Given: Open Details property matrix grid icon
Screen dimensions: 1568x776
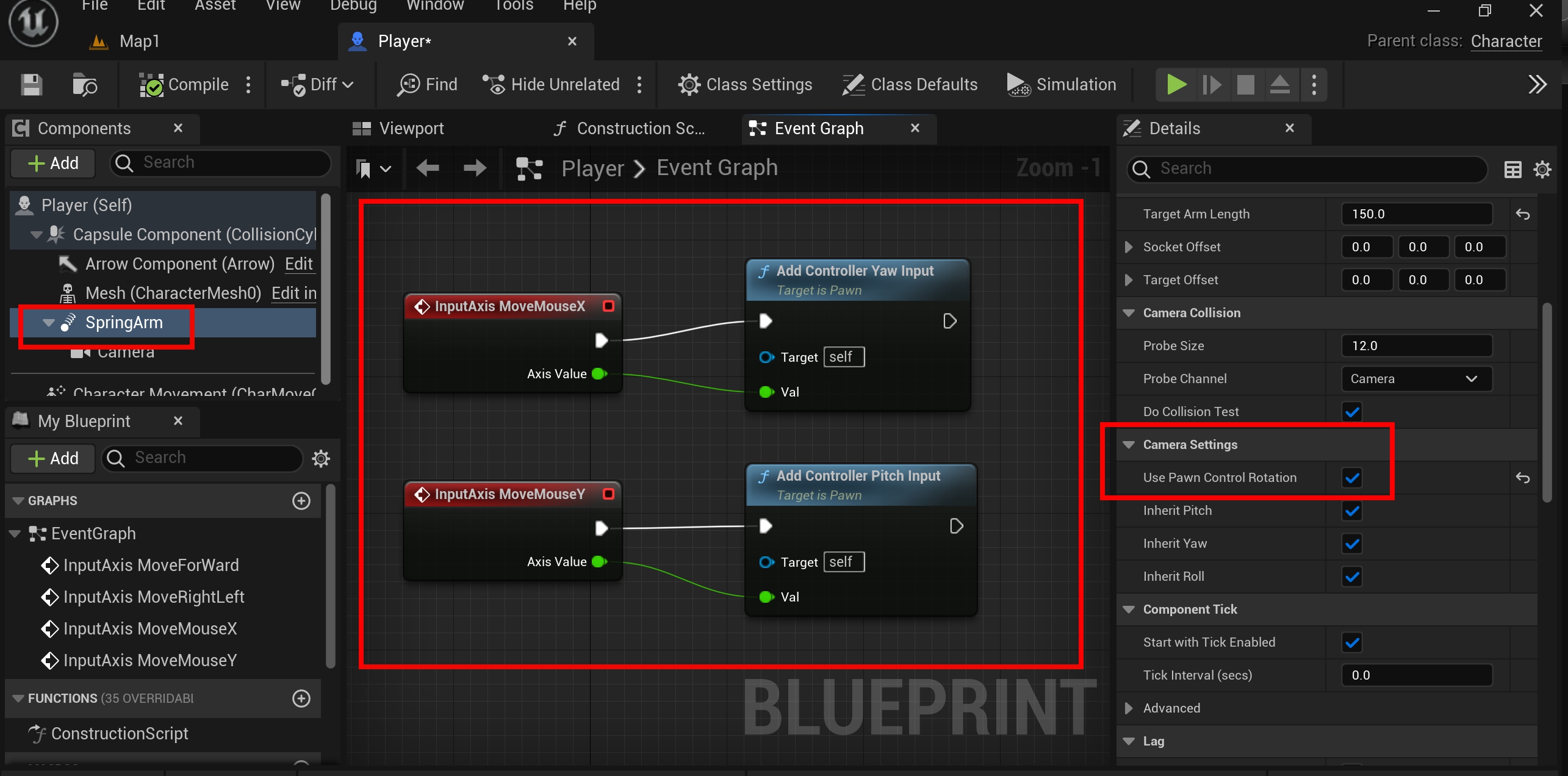Looking at the screenshot, I should click(x=1513, y=170).
